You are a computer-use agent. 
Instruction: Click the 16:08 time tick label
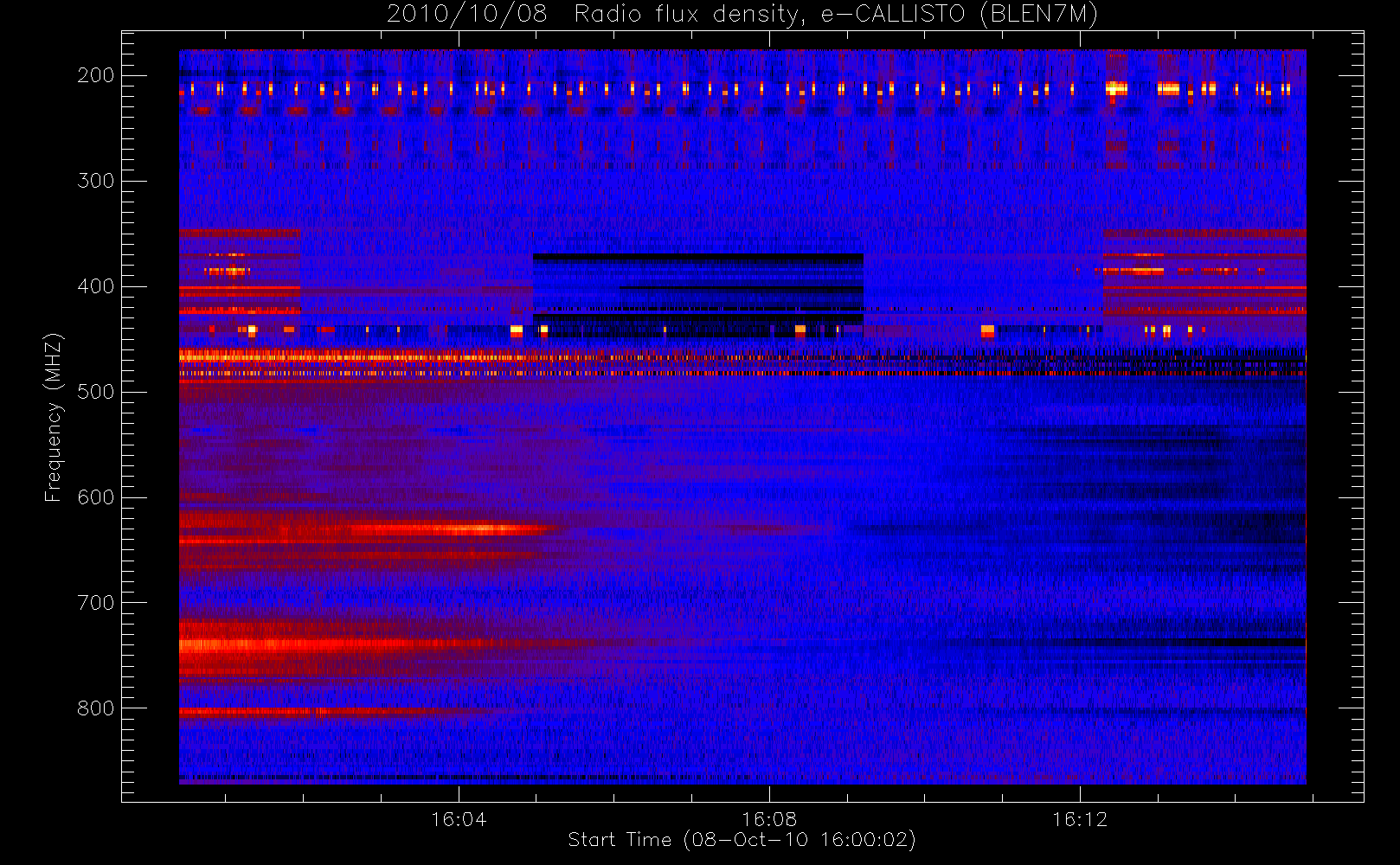pyautogui.click(x=769, y=819)
